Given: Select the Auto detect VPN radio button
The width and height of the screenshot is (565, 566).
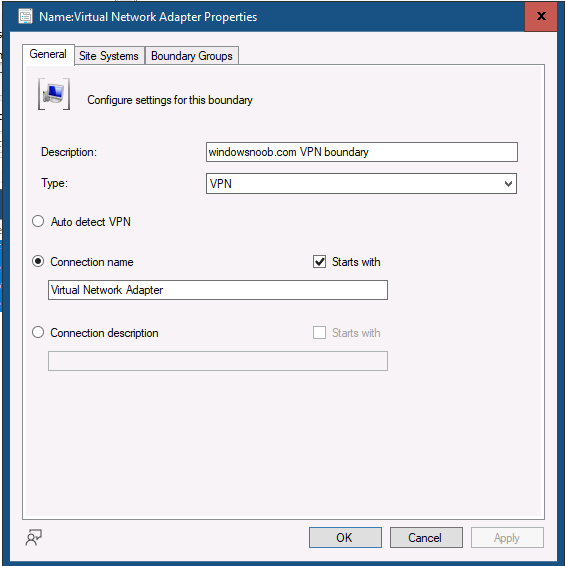Looking at the screenshot, I should coord(38,221).
